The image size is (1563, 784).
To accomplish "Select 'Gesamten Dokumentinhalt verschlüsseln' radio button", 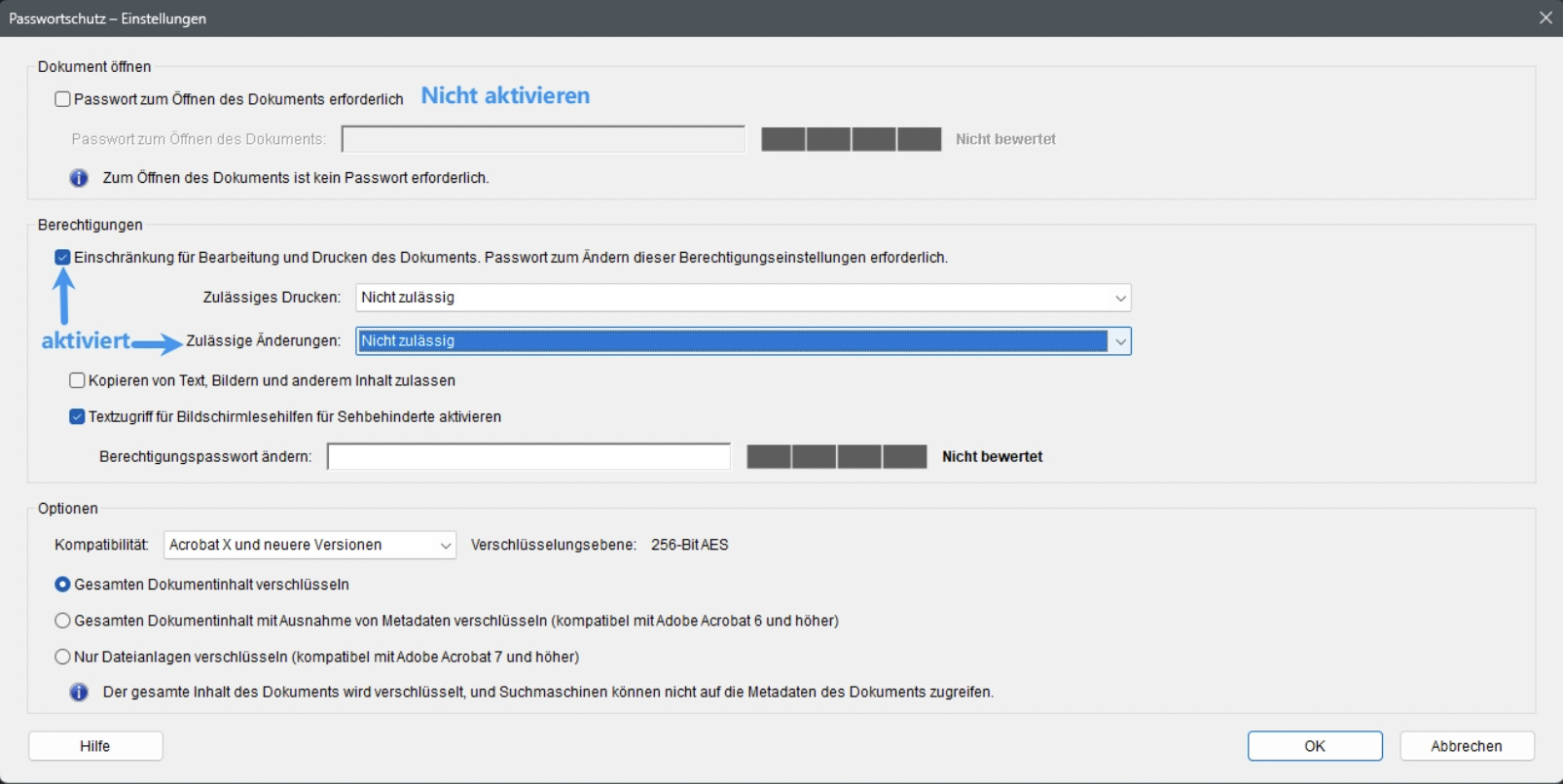I will [x=62, y=585].
